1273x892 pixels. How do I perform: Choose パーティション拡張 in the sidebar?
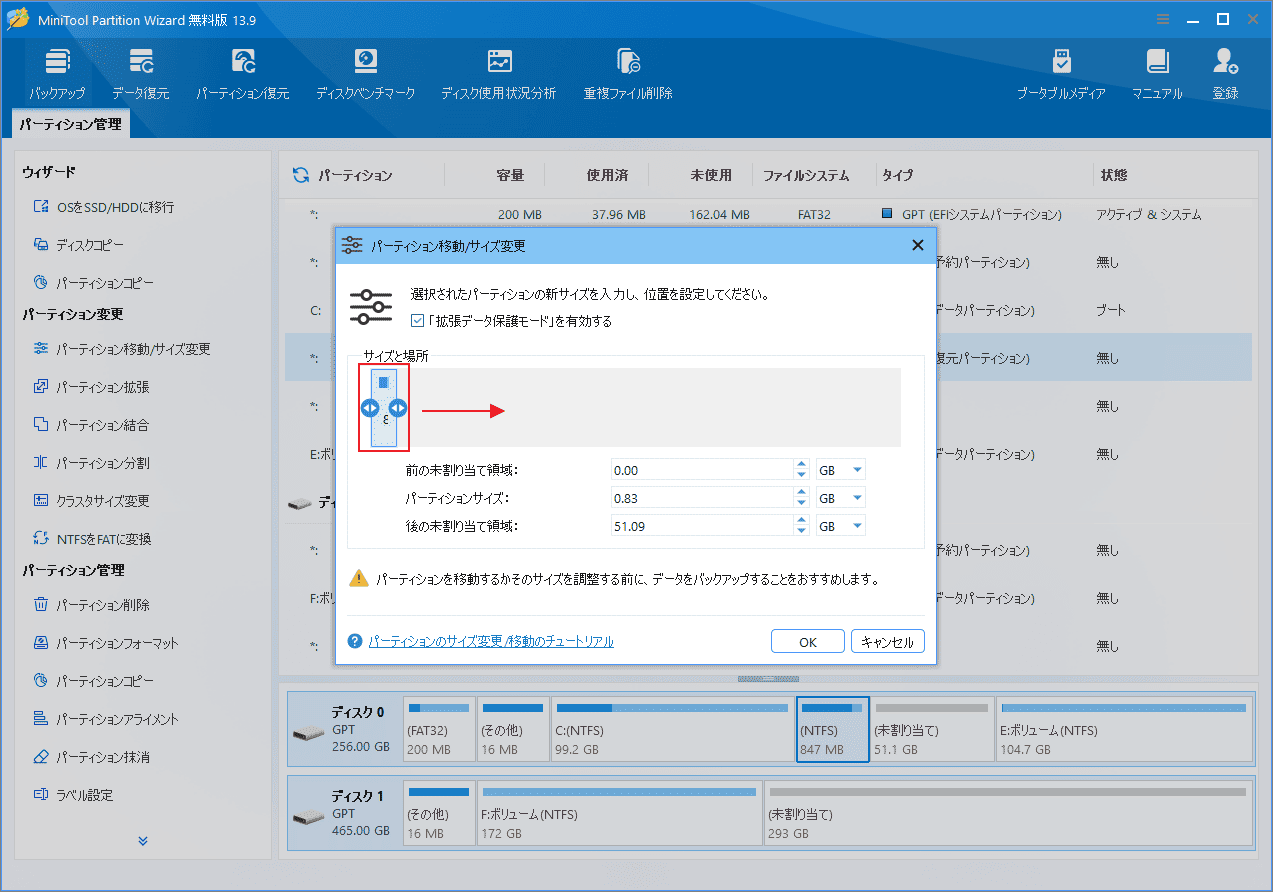(x=91, y=387)
